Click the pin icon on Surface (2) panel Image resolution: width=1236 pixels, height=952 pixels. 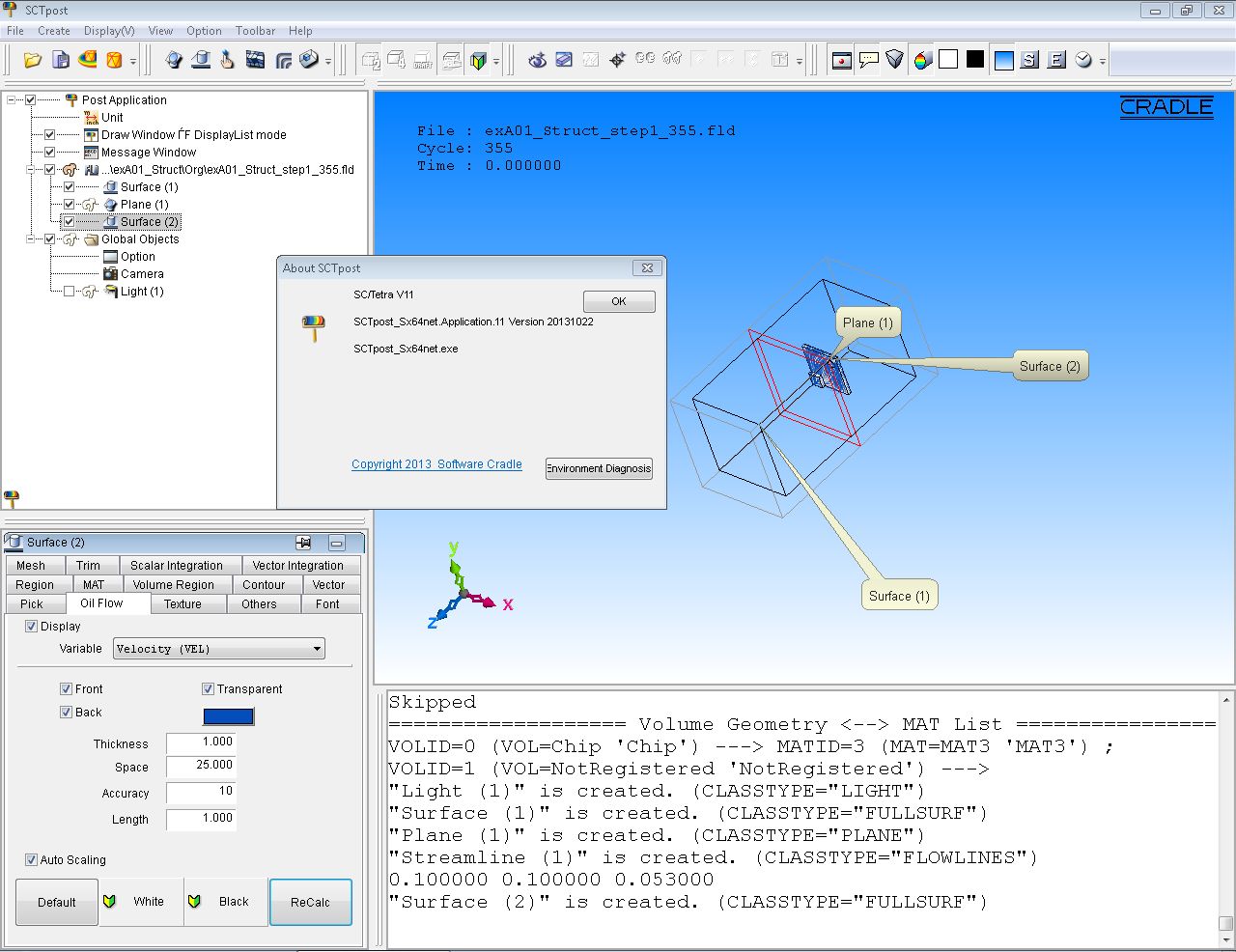[303, 543]
